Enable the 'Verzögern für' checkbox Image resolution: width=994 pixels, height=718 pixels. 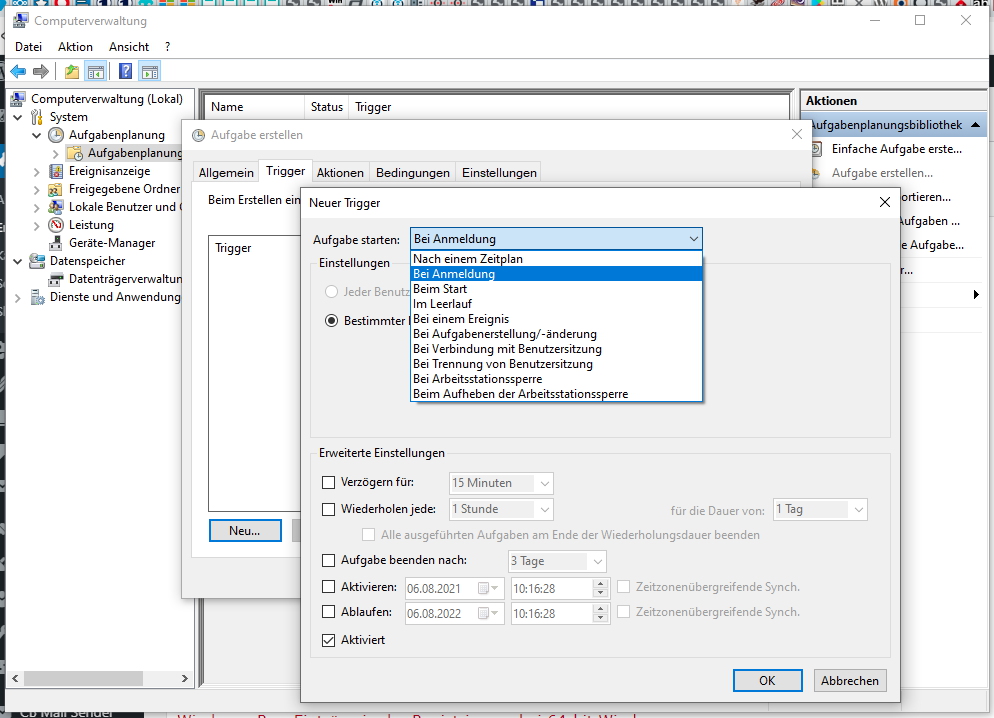[329, 483]
